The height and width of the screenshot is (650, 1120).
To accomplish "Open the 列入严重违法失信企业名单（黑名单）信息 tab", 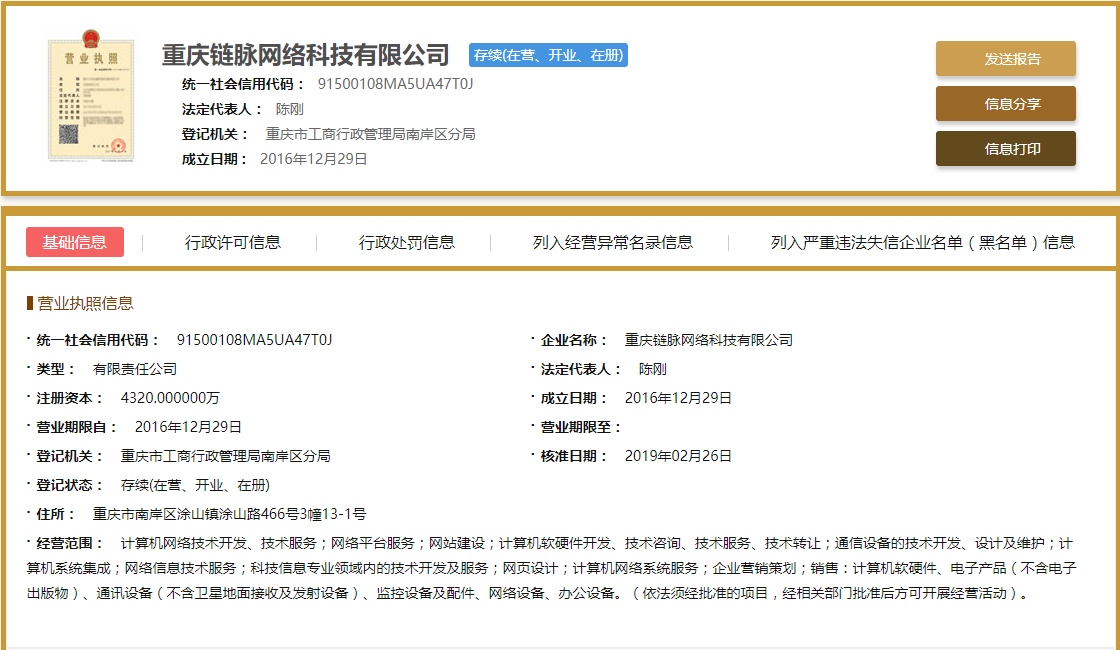I will 922,242.
